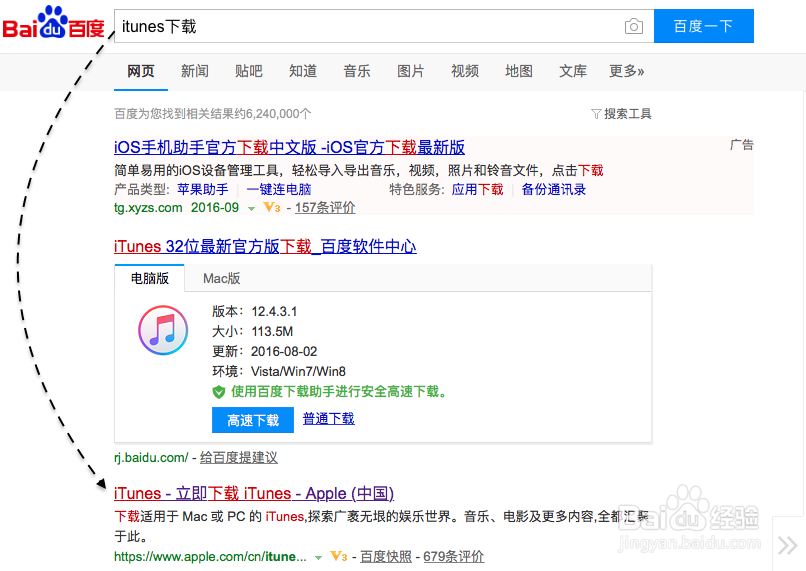Select the Mac版 tab
The image size is (806, 571).
(x=222, y=278)
